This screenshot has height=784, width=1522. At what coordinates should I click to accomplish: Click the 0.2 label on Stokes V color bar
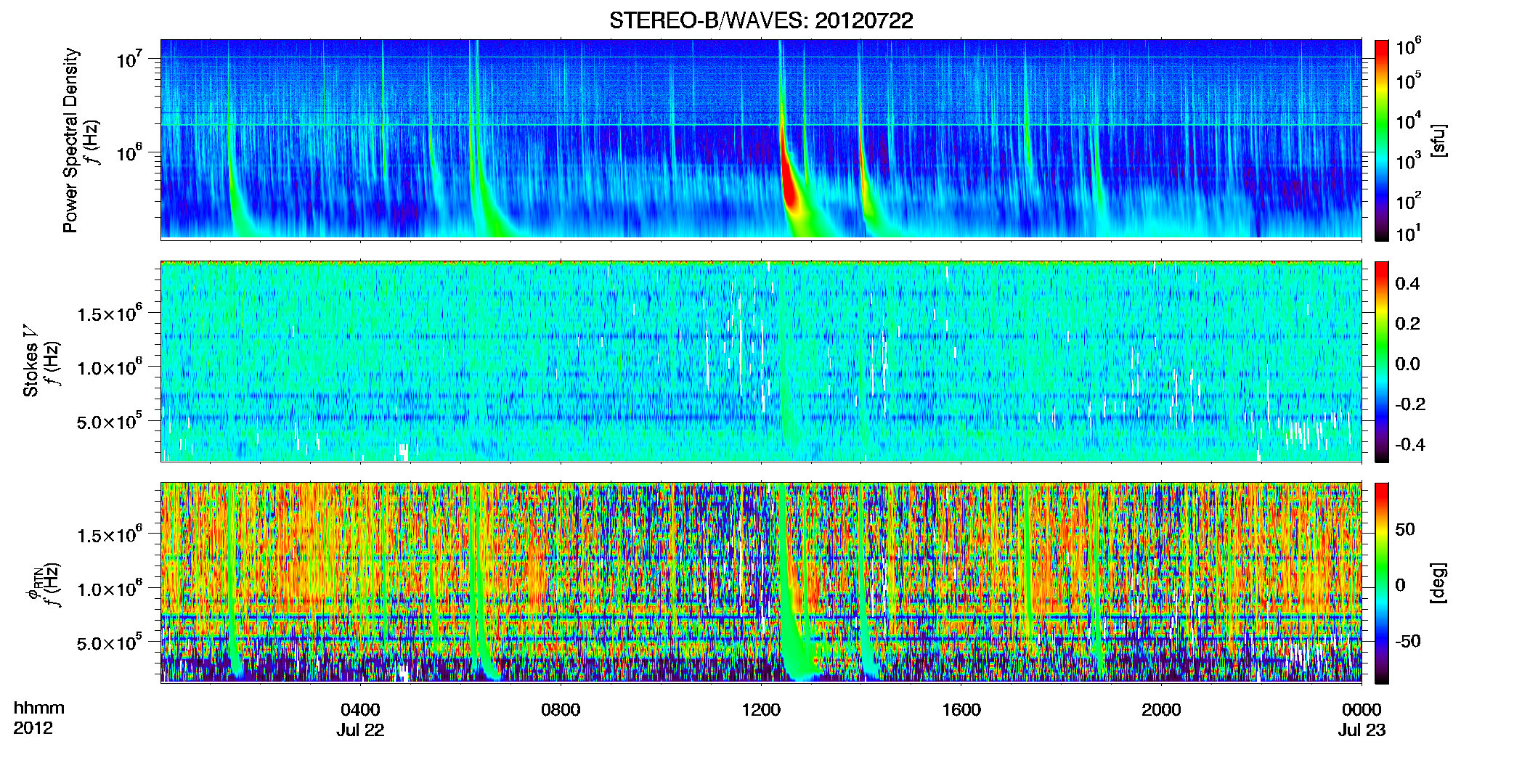pos(1408,324)
